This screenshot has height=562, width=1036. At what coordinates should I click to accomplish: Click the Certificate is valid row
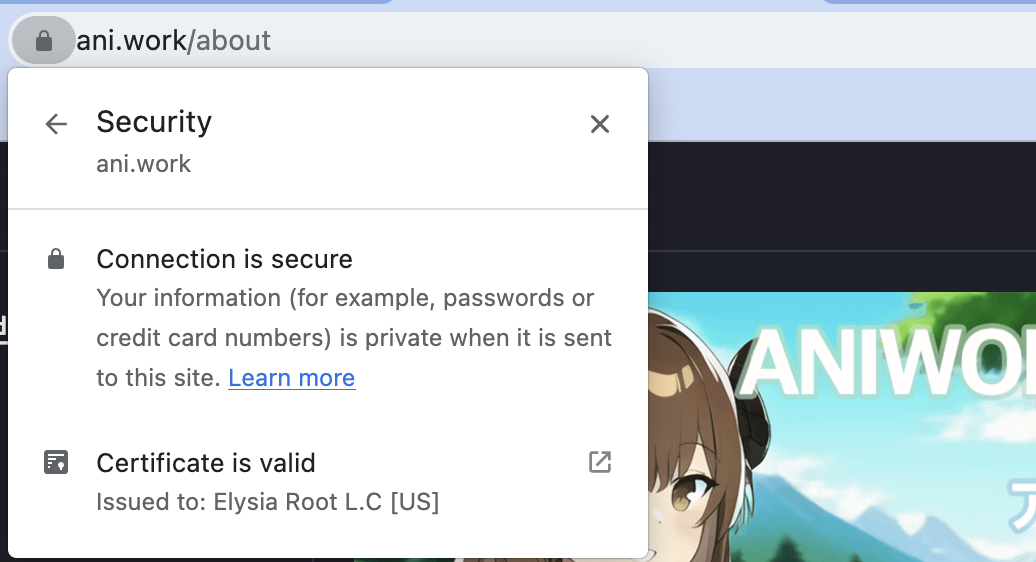click(300, 480)
